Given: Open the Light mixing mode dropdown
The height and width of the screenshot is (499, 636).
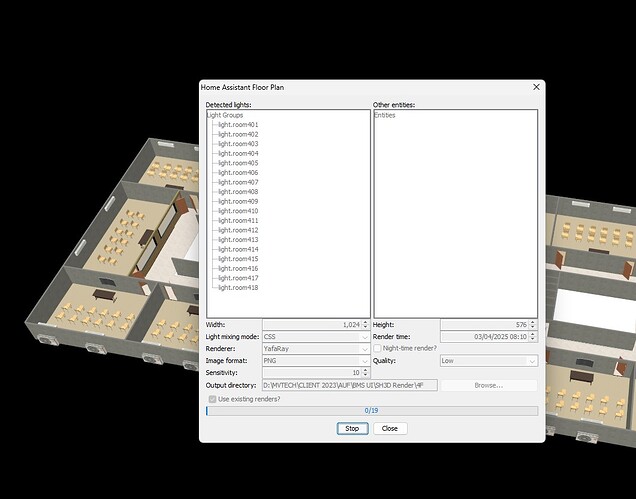Looking at the screenshot, I should coord(316,337).
